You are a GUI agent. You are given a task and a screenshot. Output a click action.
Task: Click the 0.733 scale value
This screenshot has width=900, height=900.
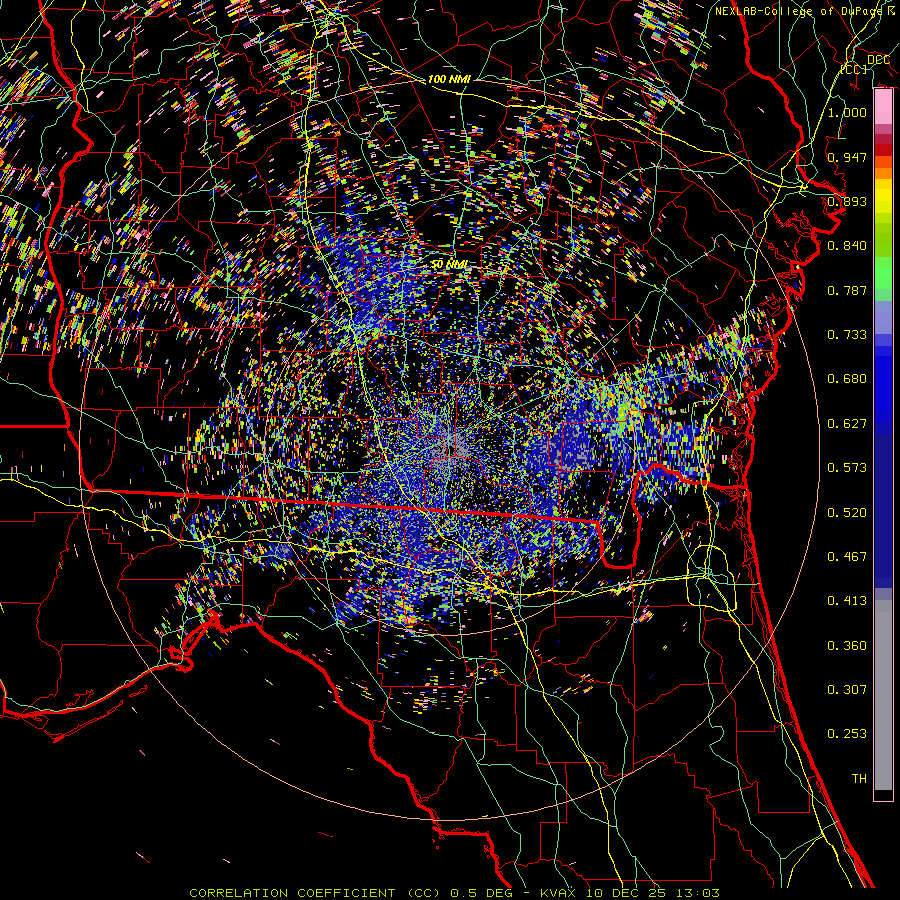point(847,335)
